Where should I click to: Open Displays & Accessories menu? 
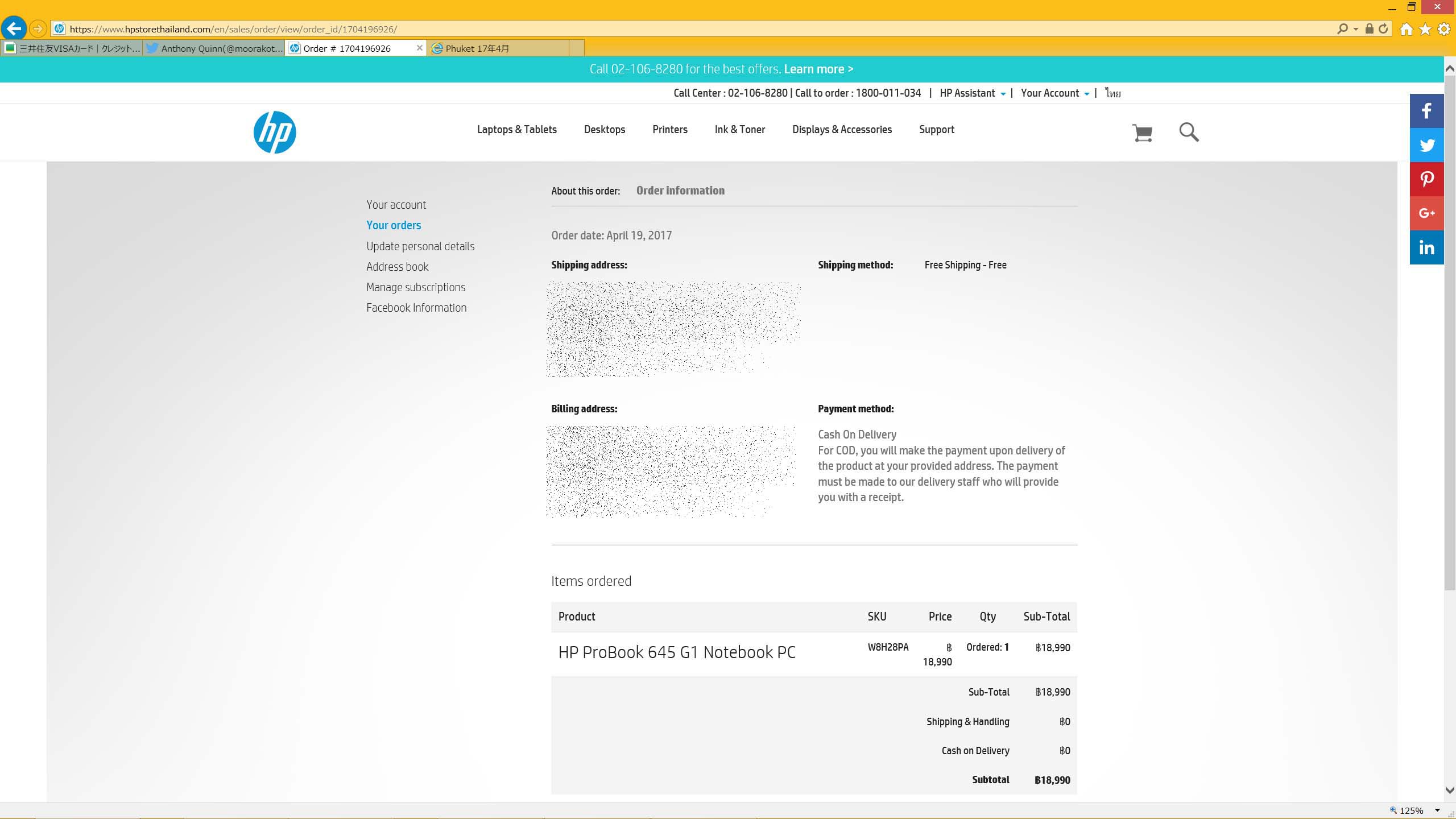pyautogui.click(x=842, y=130)
